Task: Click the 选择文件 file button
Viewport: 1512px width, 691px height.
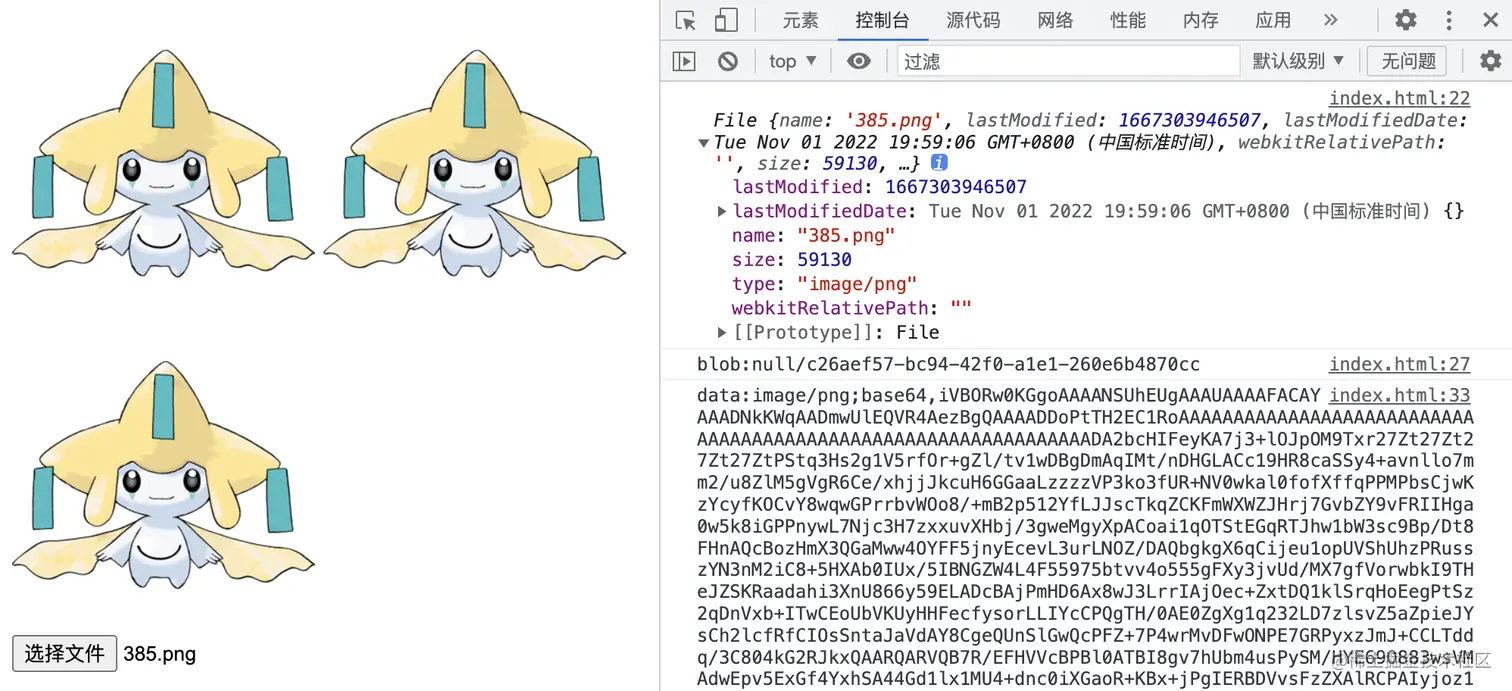Action: pos(64,654)
